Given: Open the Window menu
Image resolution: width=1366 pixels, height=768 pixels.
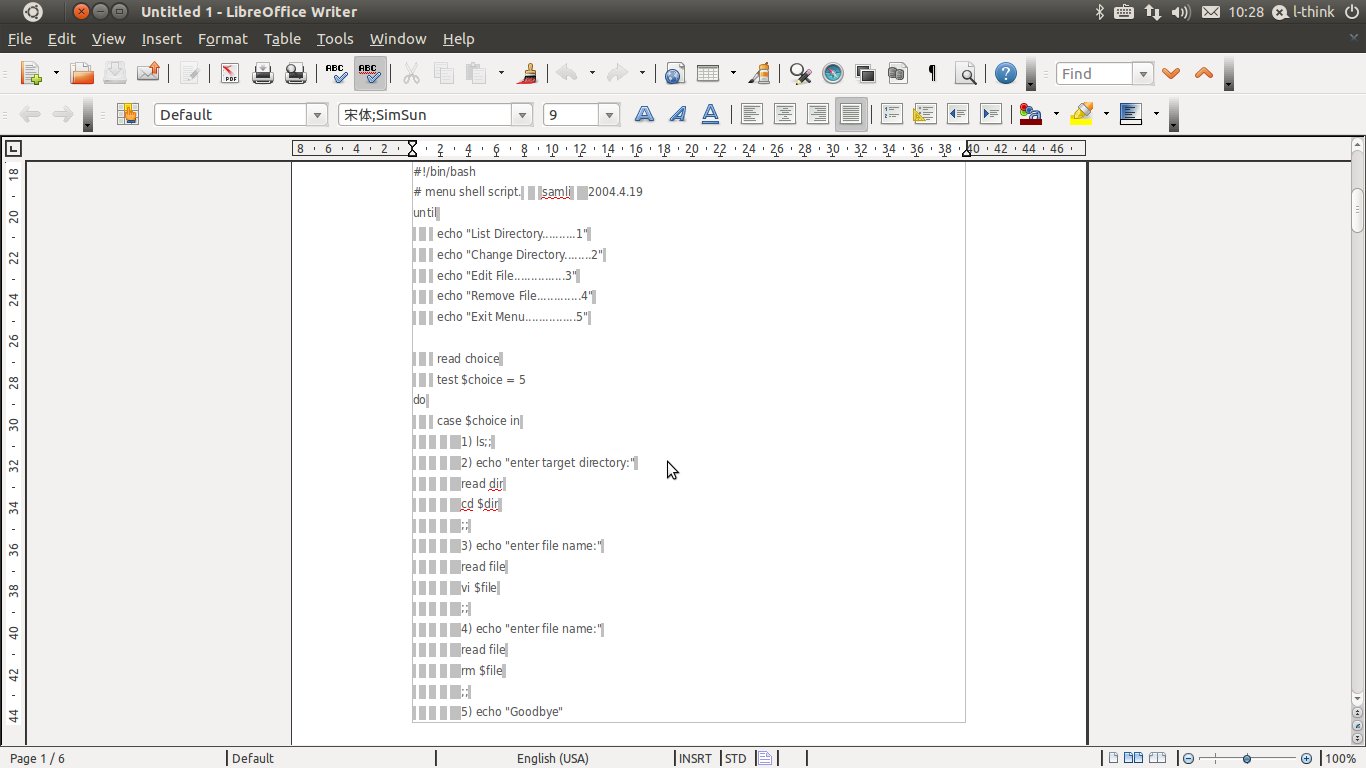Looking at the screenshot, I should (x=398, y=38).
